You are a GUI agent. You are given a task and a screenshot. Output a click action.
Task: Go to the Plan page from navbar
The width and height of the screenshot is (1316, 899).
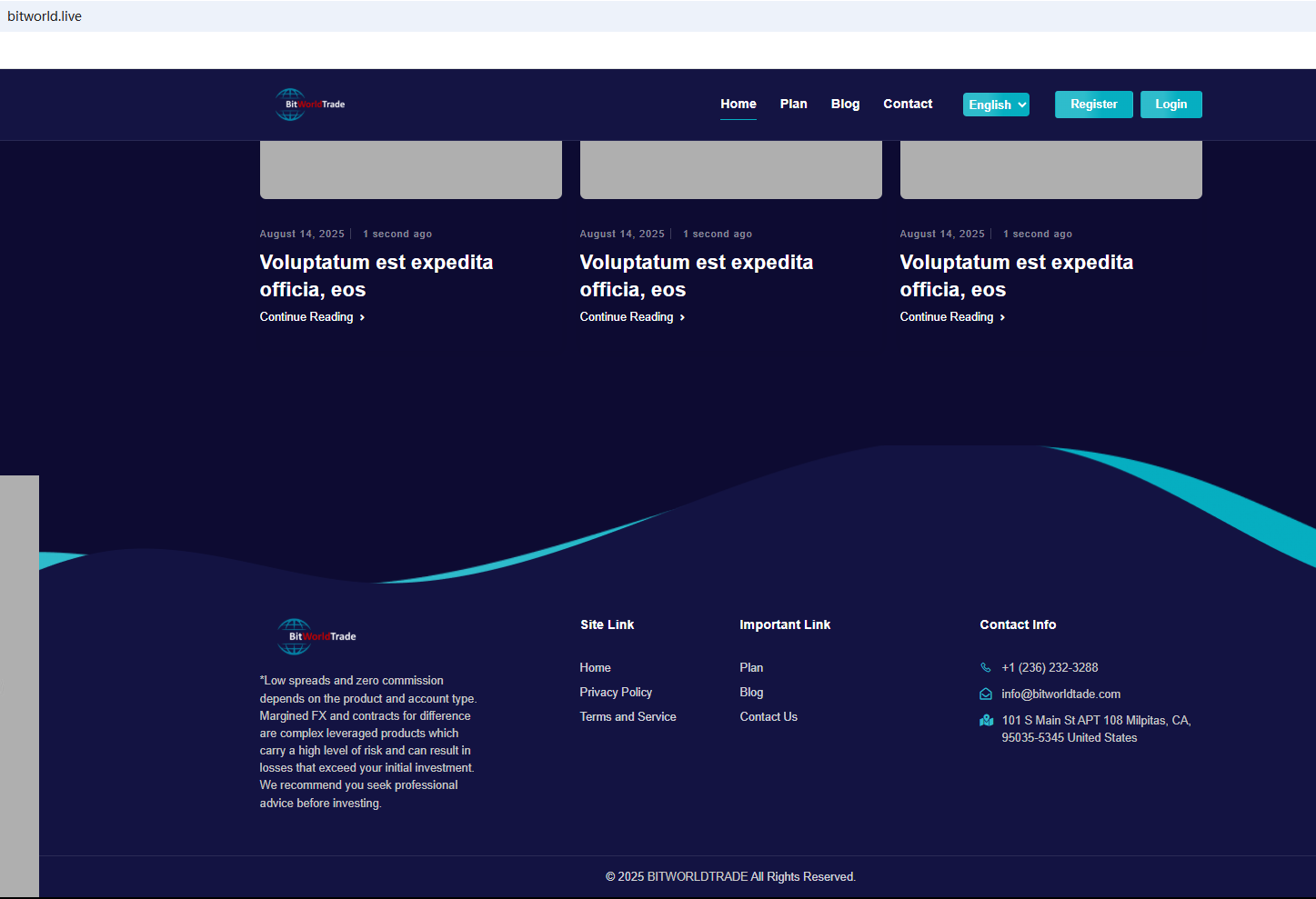pos(793,105)
